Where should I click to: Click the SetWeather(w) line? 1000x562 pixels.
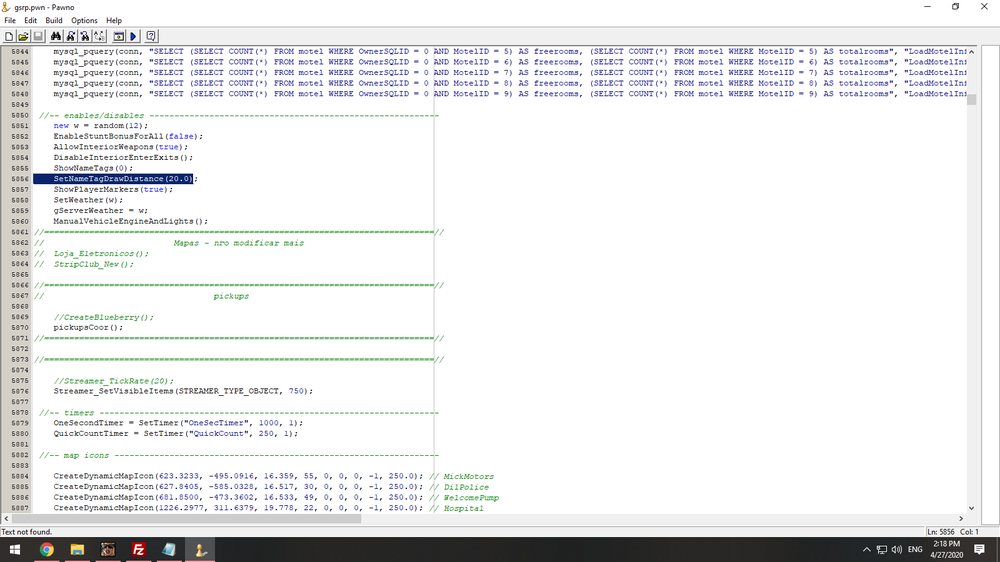[88, 200]
